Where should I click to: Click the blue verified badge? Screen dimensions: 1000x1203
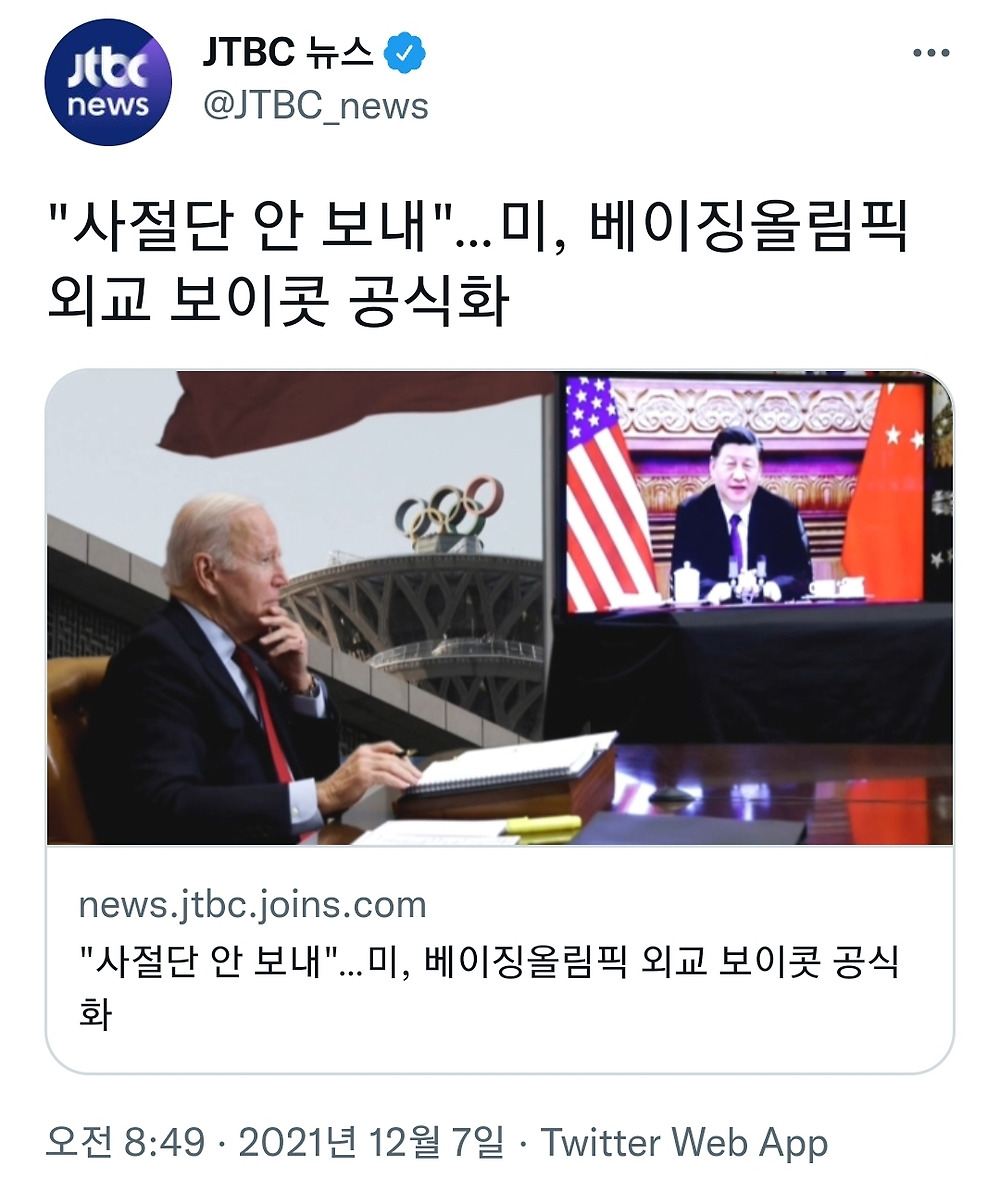406,53
